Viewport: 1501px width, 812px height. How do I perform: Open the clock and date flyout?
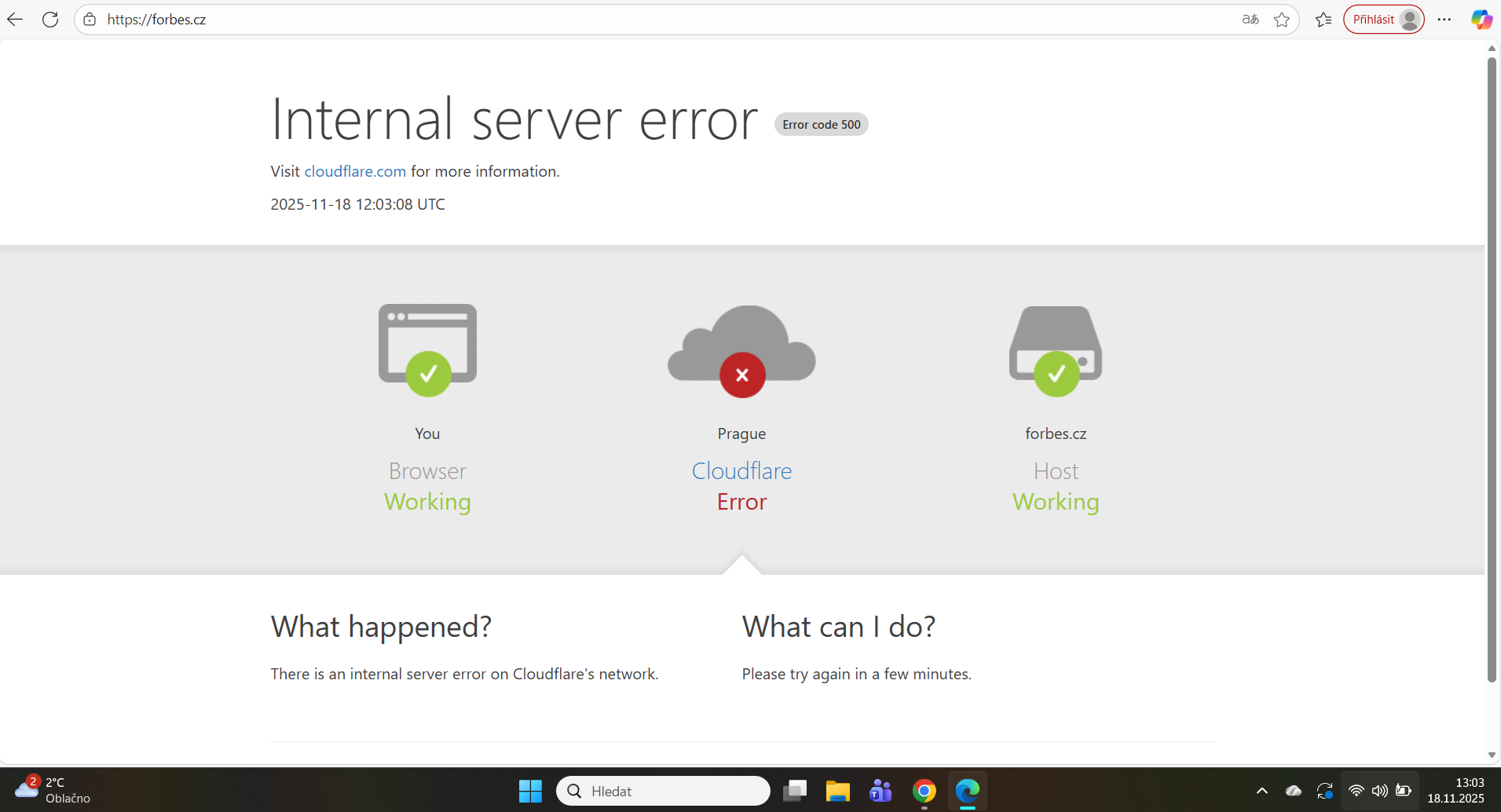1455,790
